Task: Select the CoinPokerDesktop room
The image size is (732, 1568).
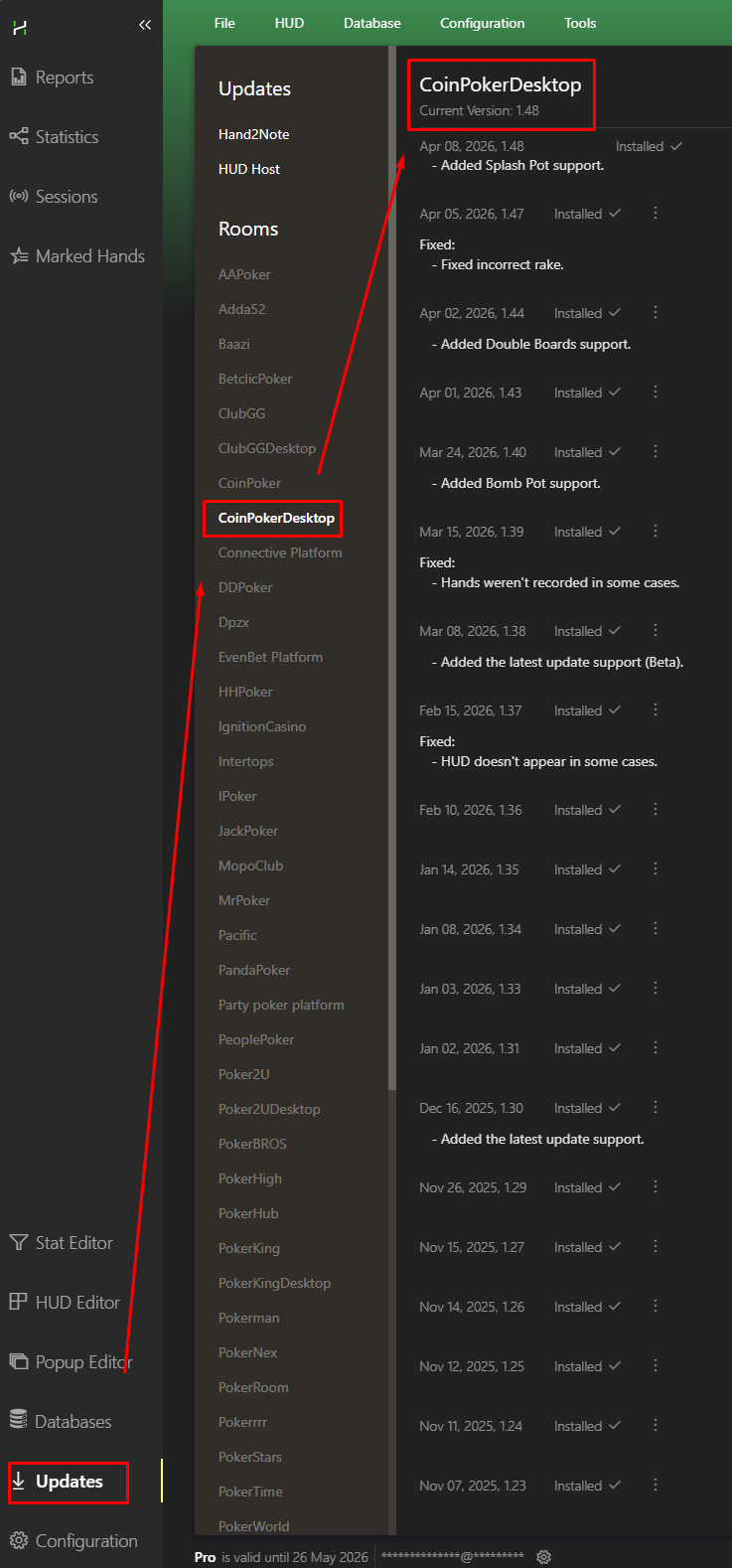Action: (276, 518)
